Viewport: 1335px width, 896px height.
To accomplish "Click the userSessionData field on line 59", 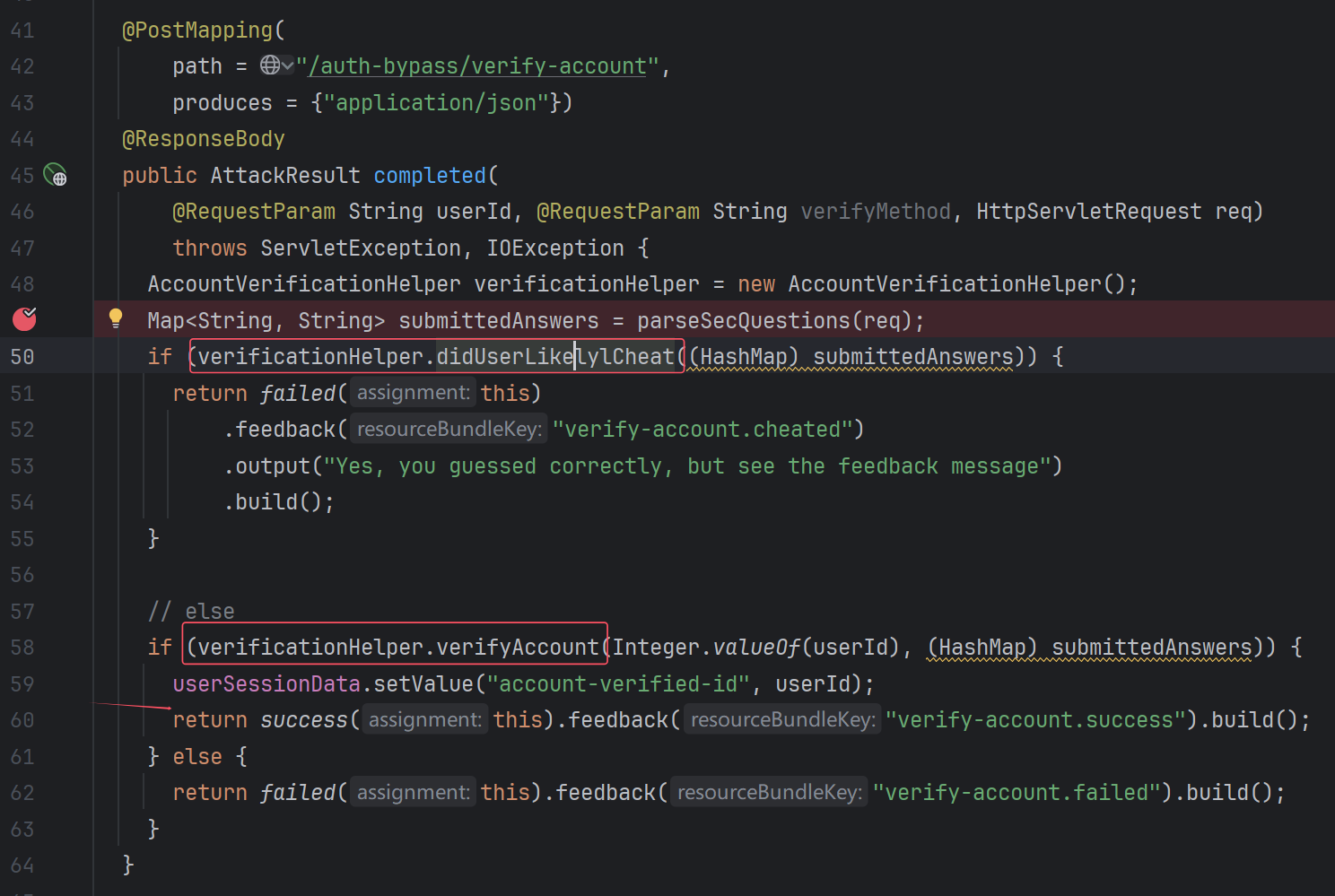I will point(266,684).
